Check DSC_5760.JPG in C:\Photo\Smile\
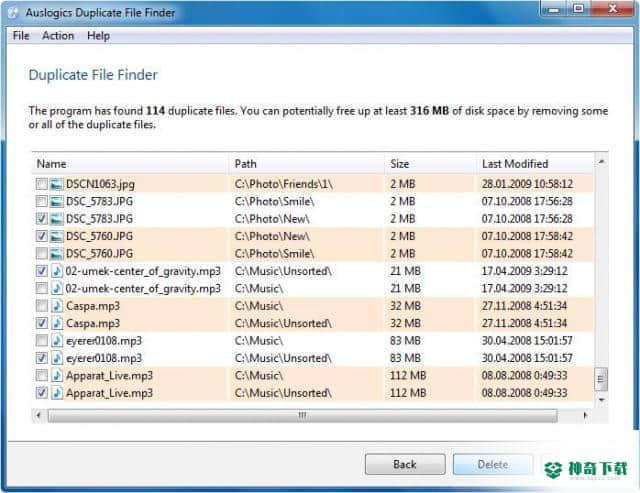This screenshot has width=640, height=493. (42, 253)
